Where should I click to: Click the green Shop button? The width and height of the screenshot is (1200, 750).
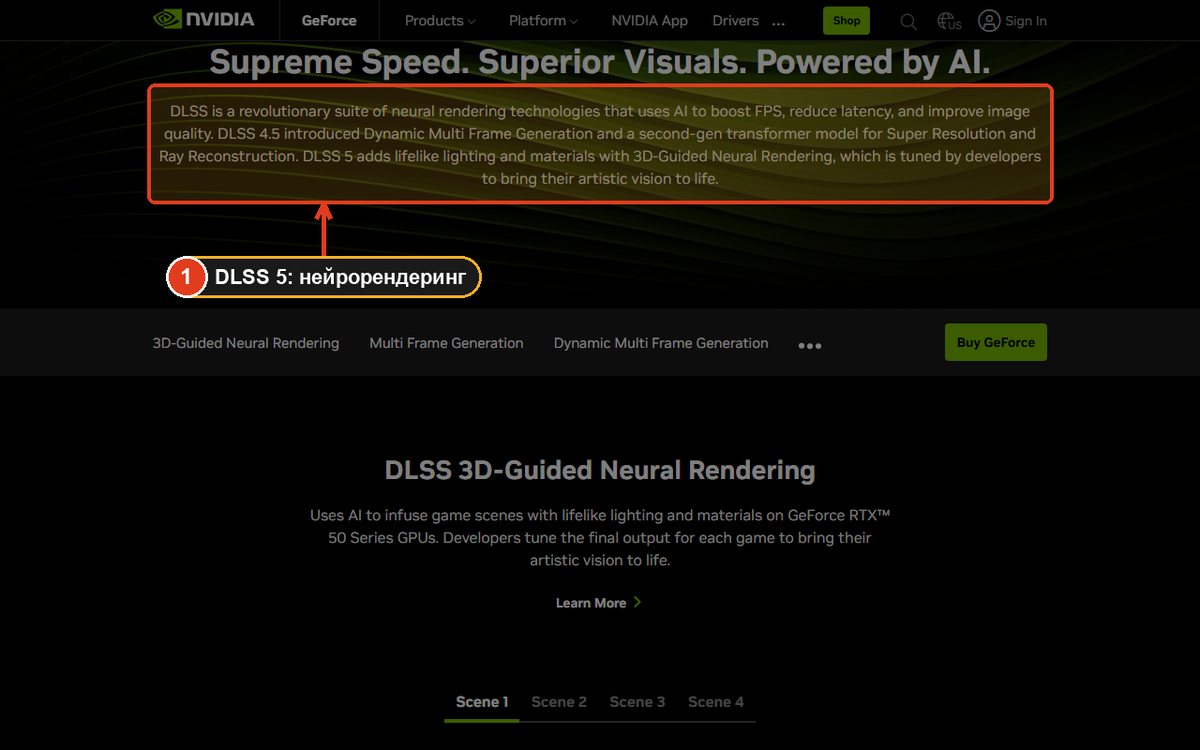[x=846, y=21]
